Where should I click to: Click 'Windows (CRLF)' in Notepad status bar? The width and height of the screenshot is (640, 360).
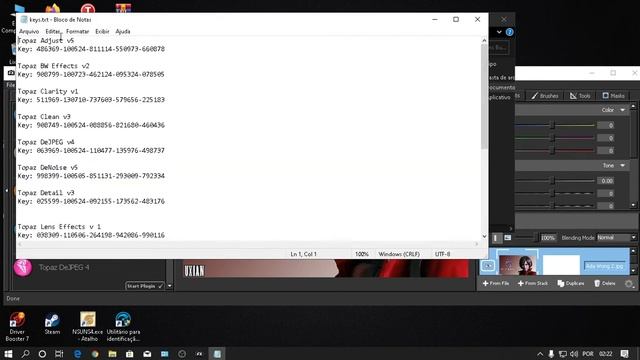tap(399, 254)
